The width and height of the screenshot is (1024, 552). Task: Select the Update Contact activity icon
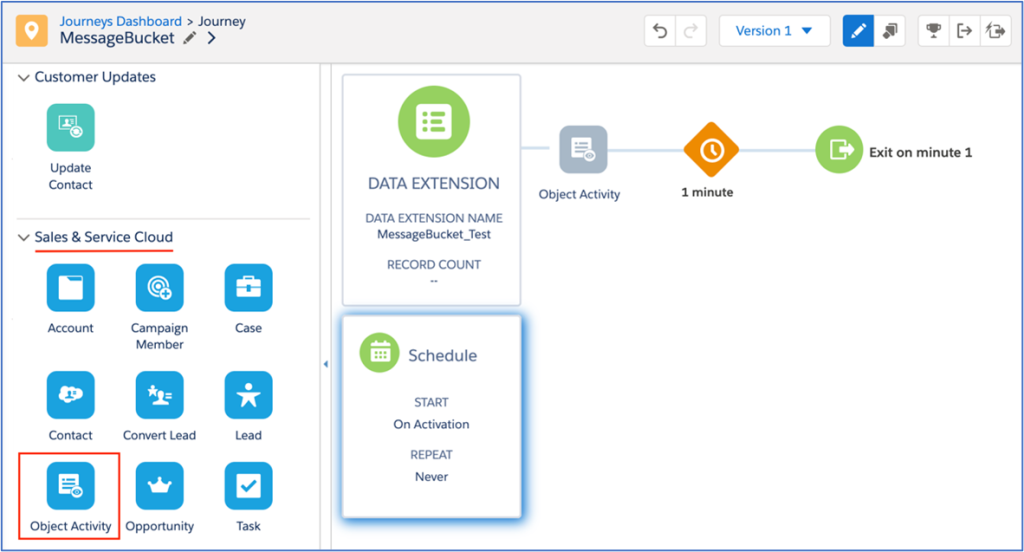point(70,128)
